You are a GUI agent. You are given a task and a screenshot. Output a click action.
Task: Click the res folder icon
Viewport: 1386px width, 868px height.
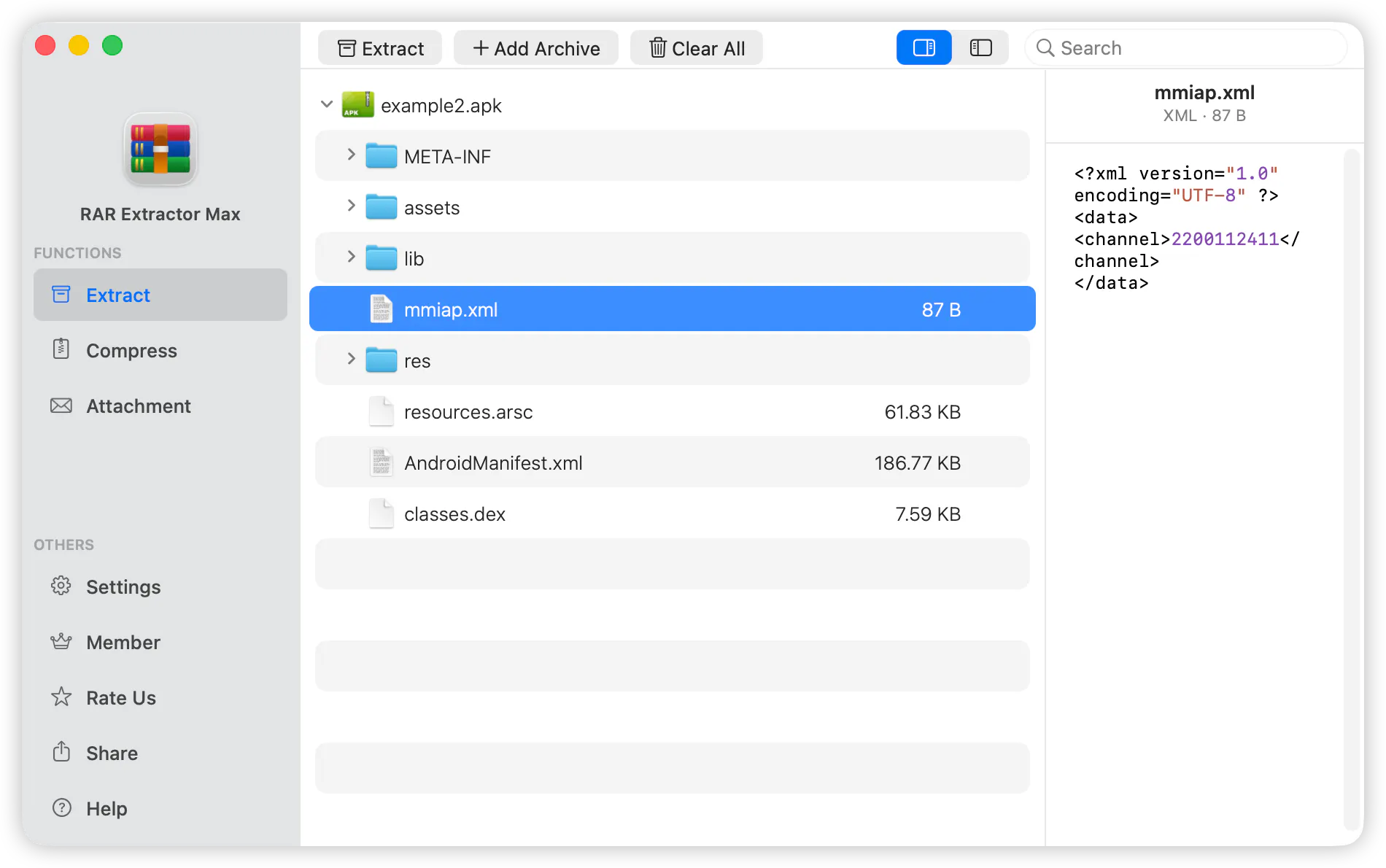click(x=381, y=360)
